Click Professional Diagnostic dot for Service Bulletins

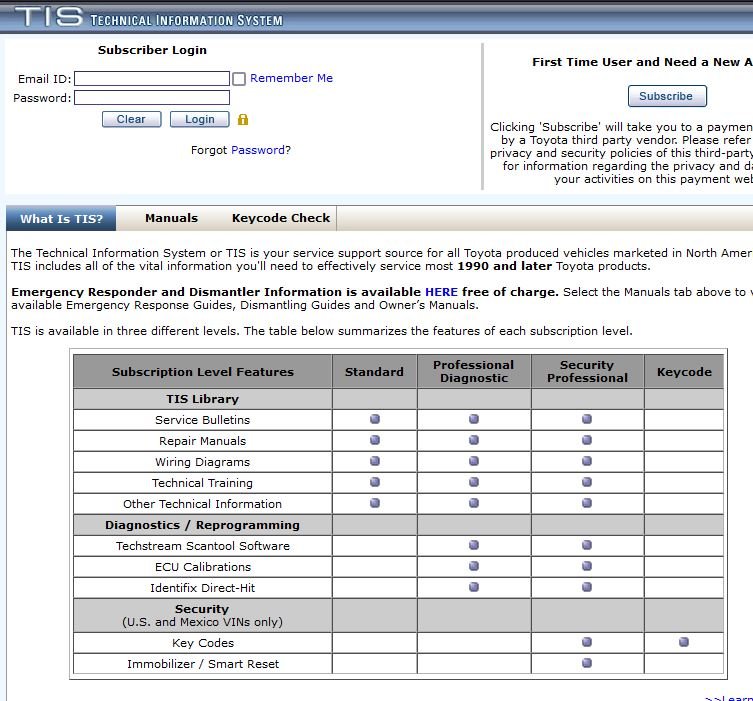pos(474,419)
